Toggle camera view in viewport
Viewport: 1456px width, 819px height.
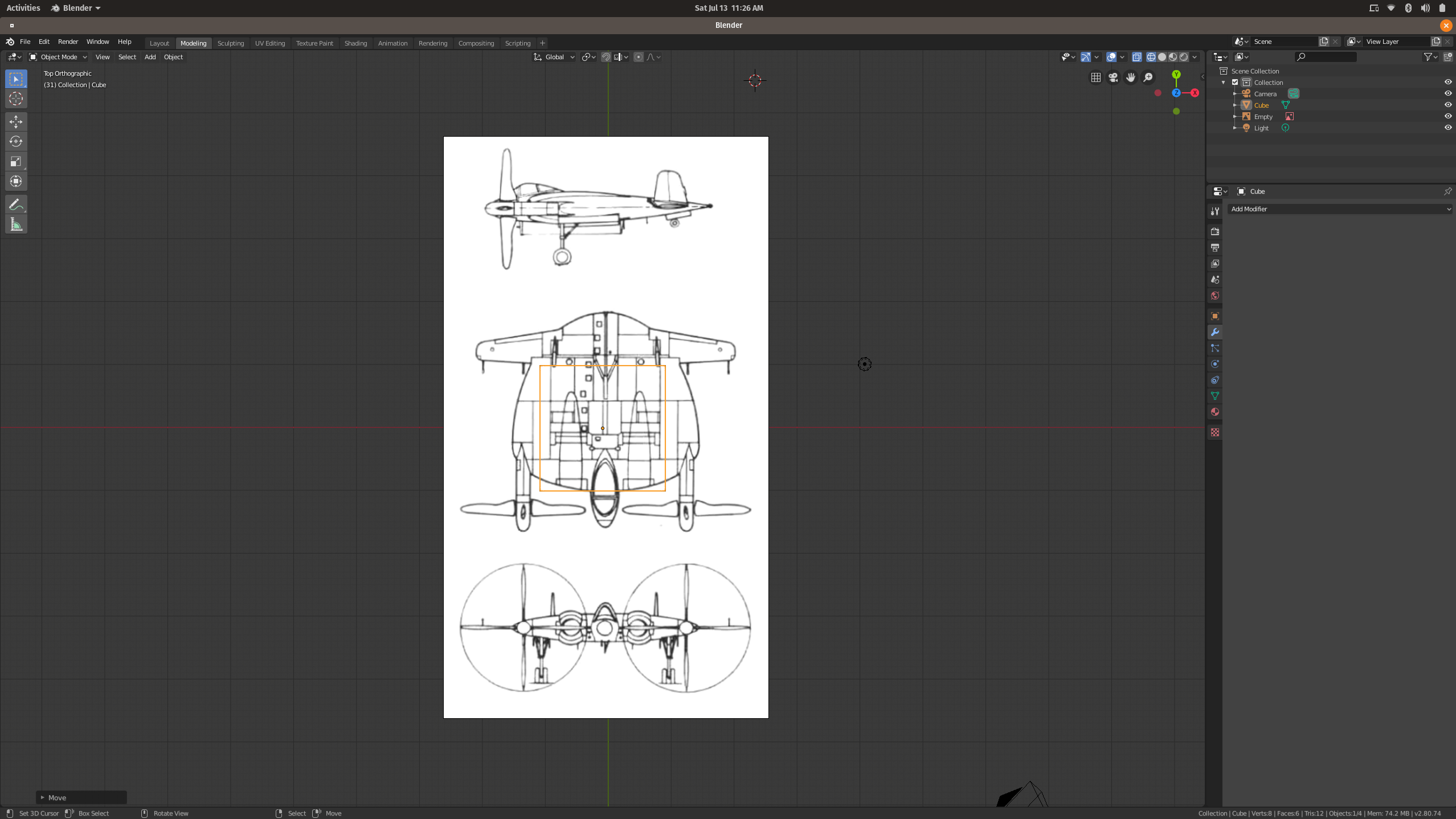1113,77
